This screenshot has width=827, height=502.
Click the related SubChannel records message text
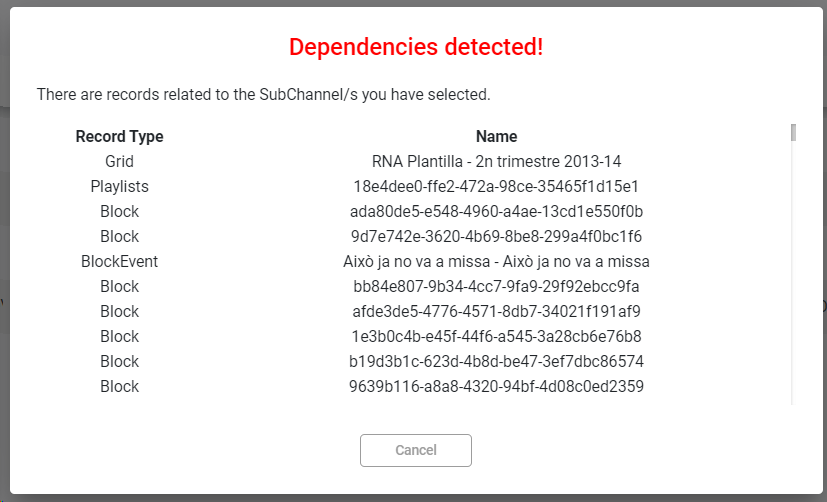click(263, 95)
